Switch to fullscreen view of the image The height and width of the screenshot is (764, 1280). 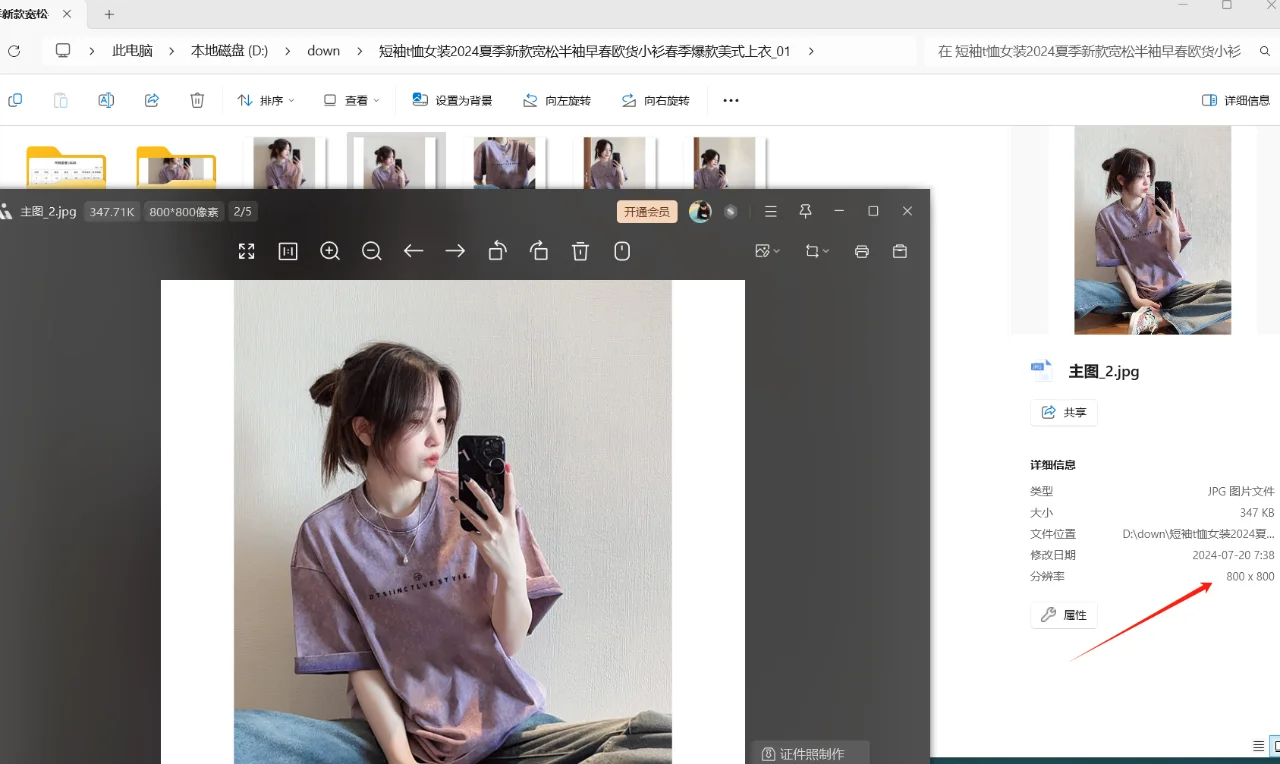click(x=246, y=251)
